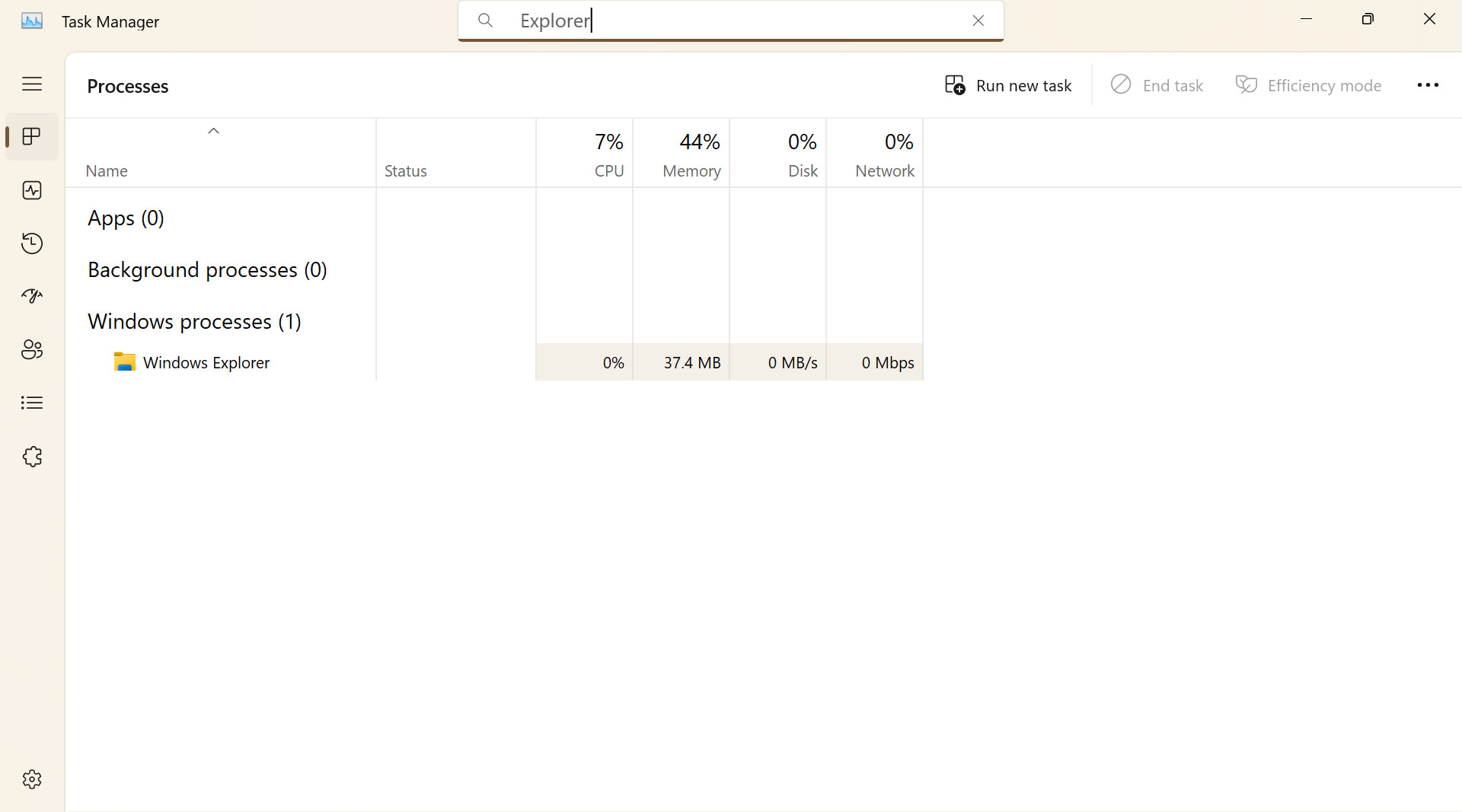
Task: Open the Details list icon
Action: tap(32, 403)
